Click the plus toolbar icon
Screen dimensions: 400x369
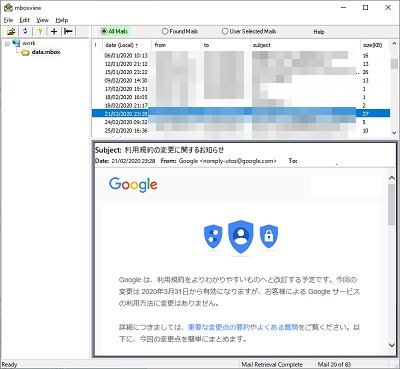coord(54,32)
